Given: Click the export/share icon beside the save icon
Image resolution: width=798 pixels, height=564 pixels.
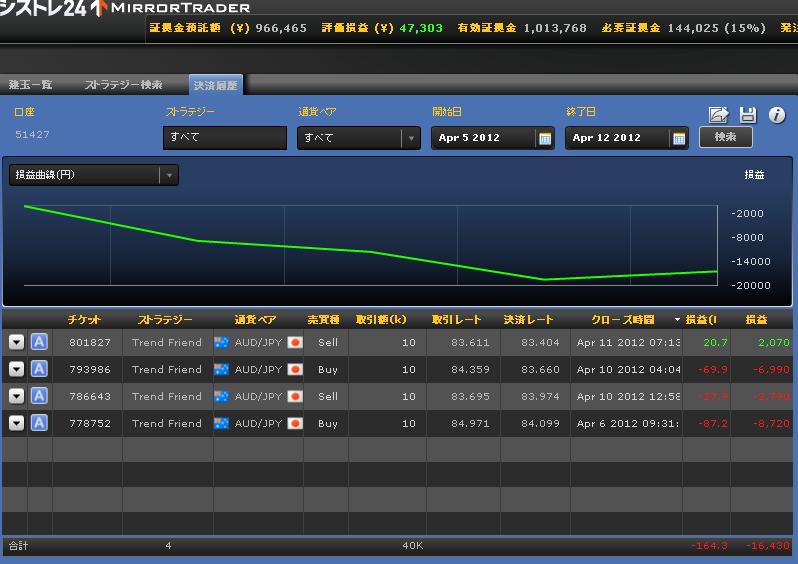Looking at the screenshot, I should click(x=718, y=115).
